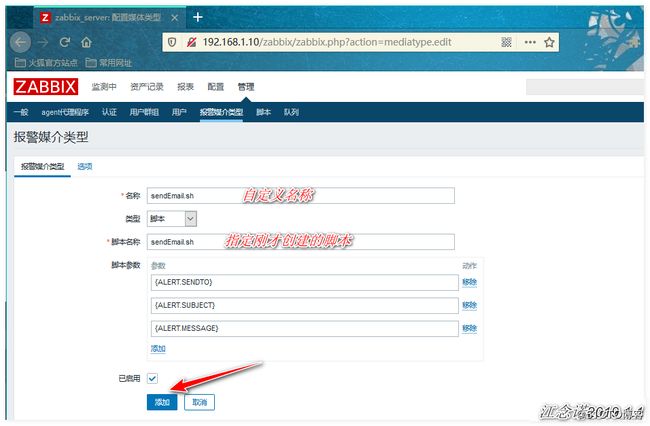The width and height of the screenshot is (650, 426).
Task: Close the zabbix_server browser tab
Action: tap(175, 18)
